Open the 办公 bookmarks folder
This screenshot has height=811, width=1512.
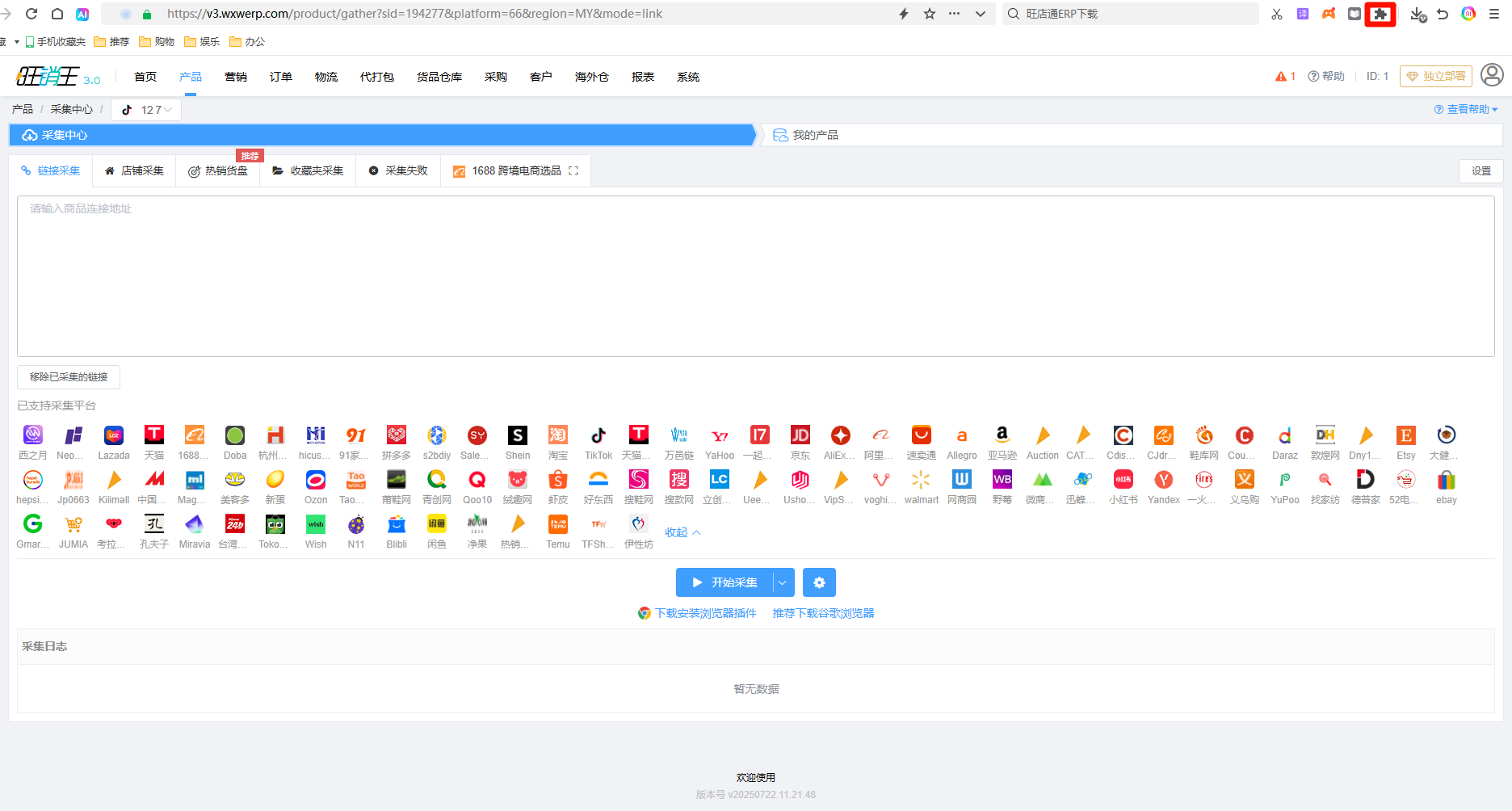tap(247, 41)
